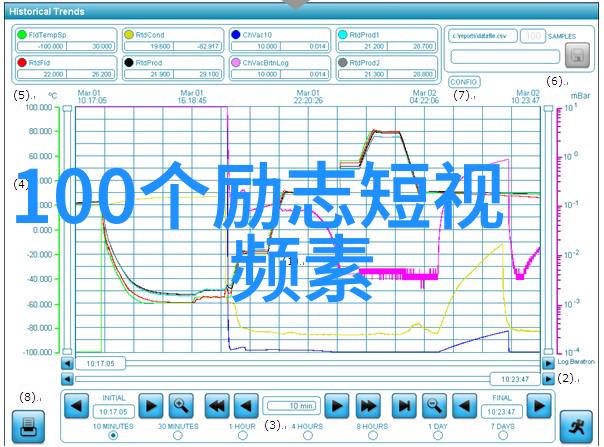Screen dimensions: 604x447
Task: Click left arrow beside FINAL time
Action: coord(464,406)
